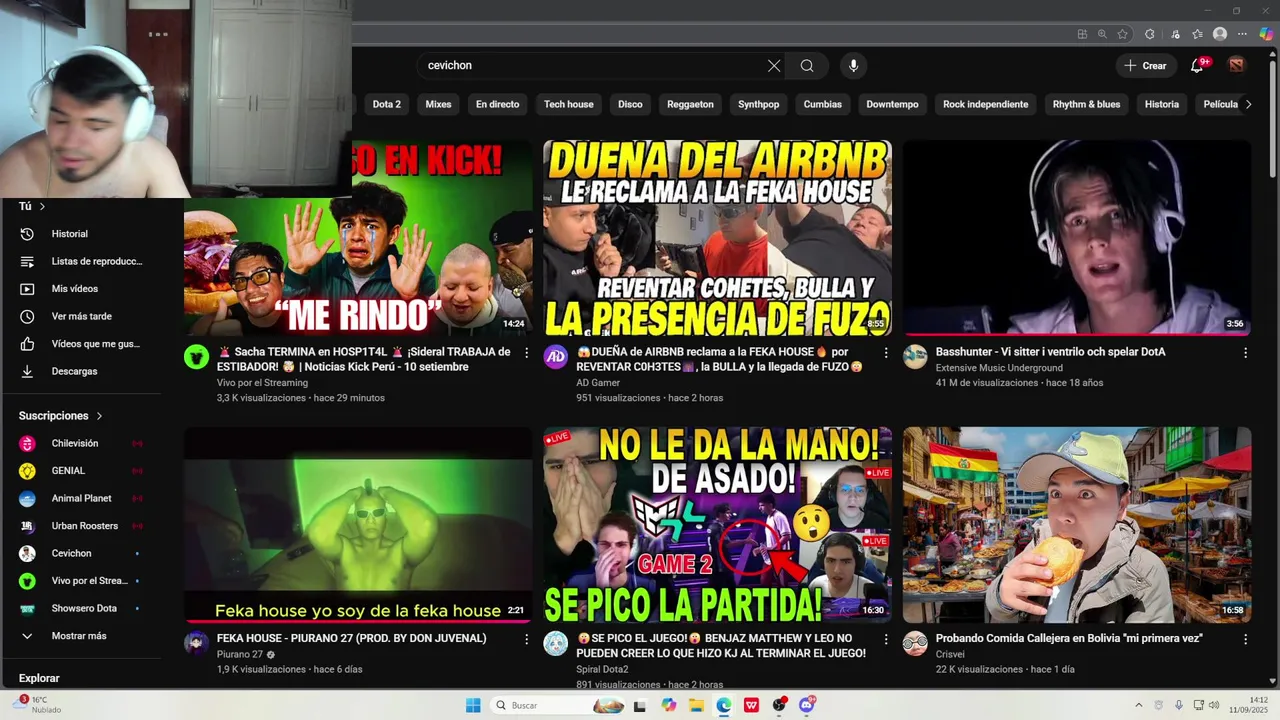Open Listas de reproducción icon

[27, 261]
